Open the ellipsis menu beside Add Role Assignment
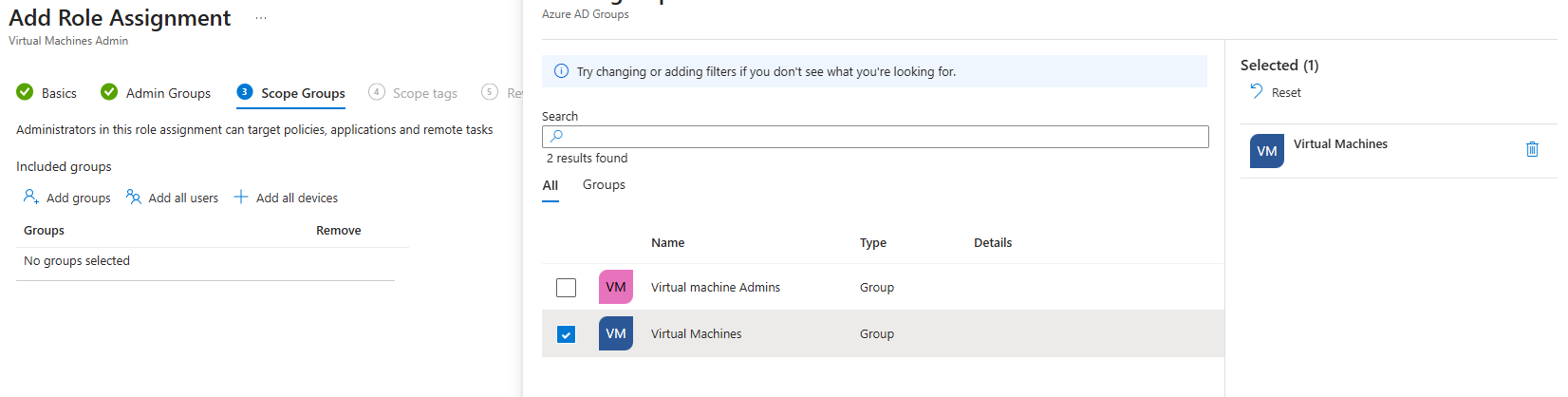This screenshot has width=1568, height=397. coord(261,18)
